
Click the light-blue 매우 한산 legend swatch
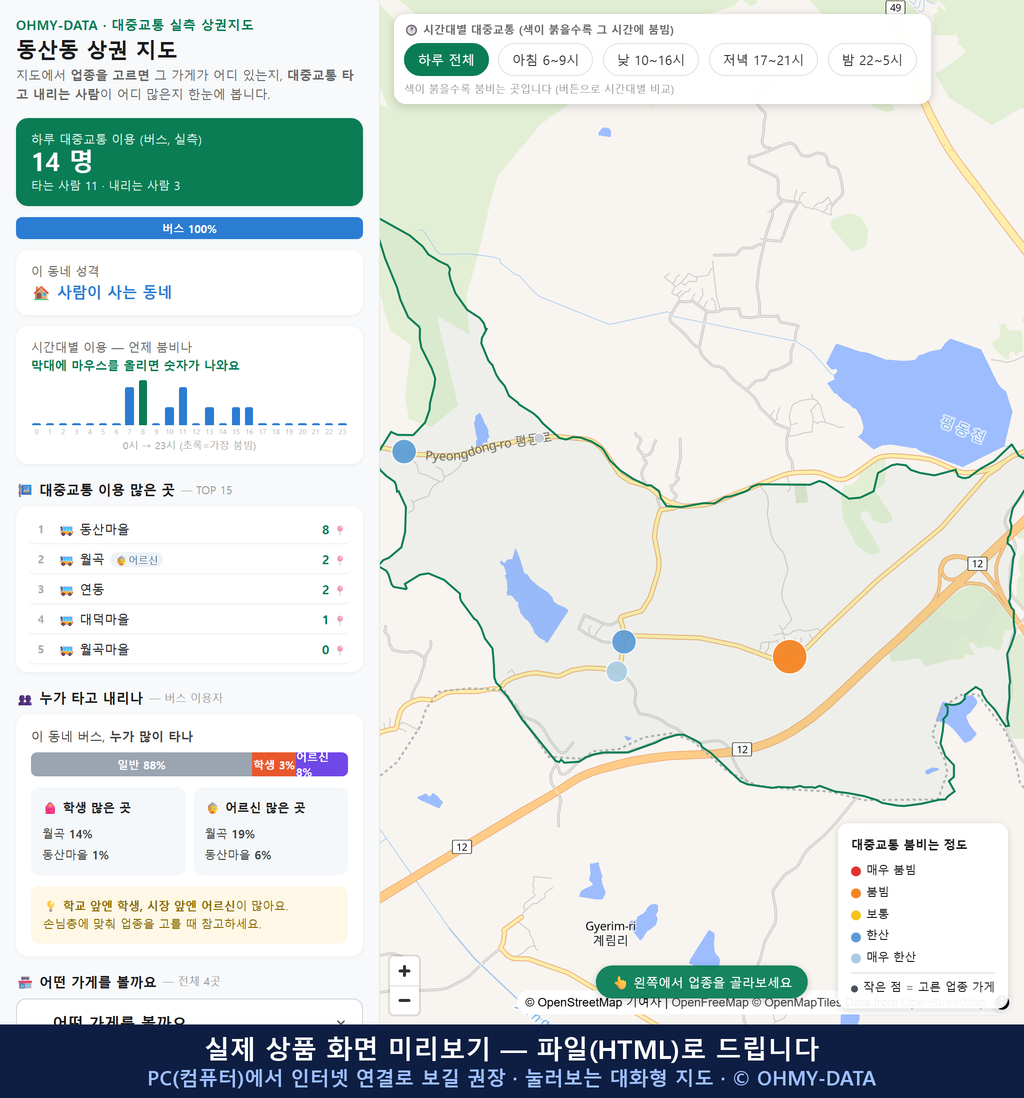click(855, 958)
